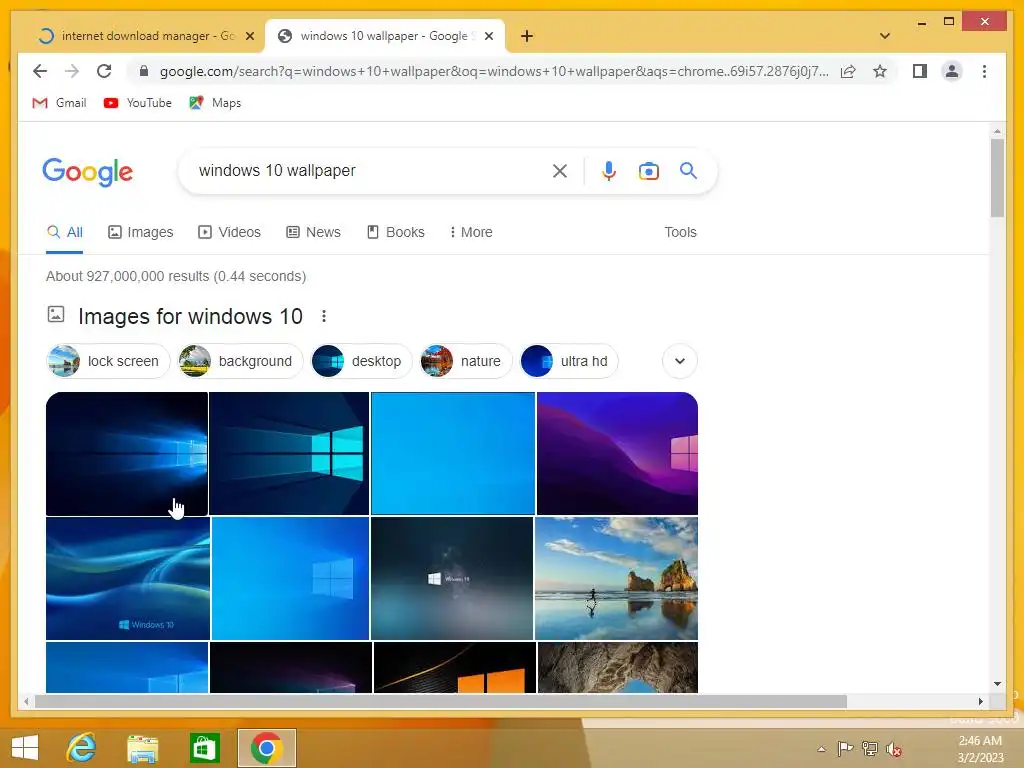Reload the current page
Screen dimensions: 1024x768
104,71
